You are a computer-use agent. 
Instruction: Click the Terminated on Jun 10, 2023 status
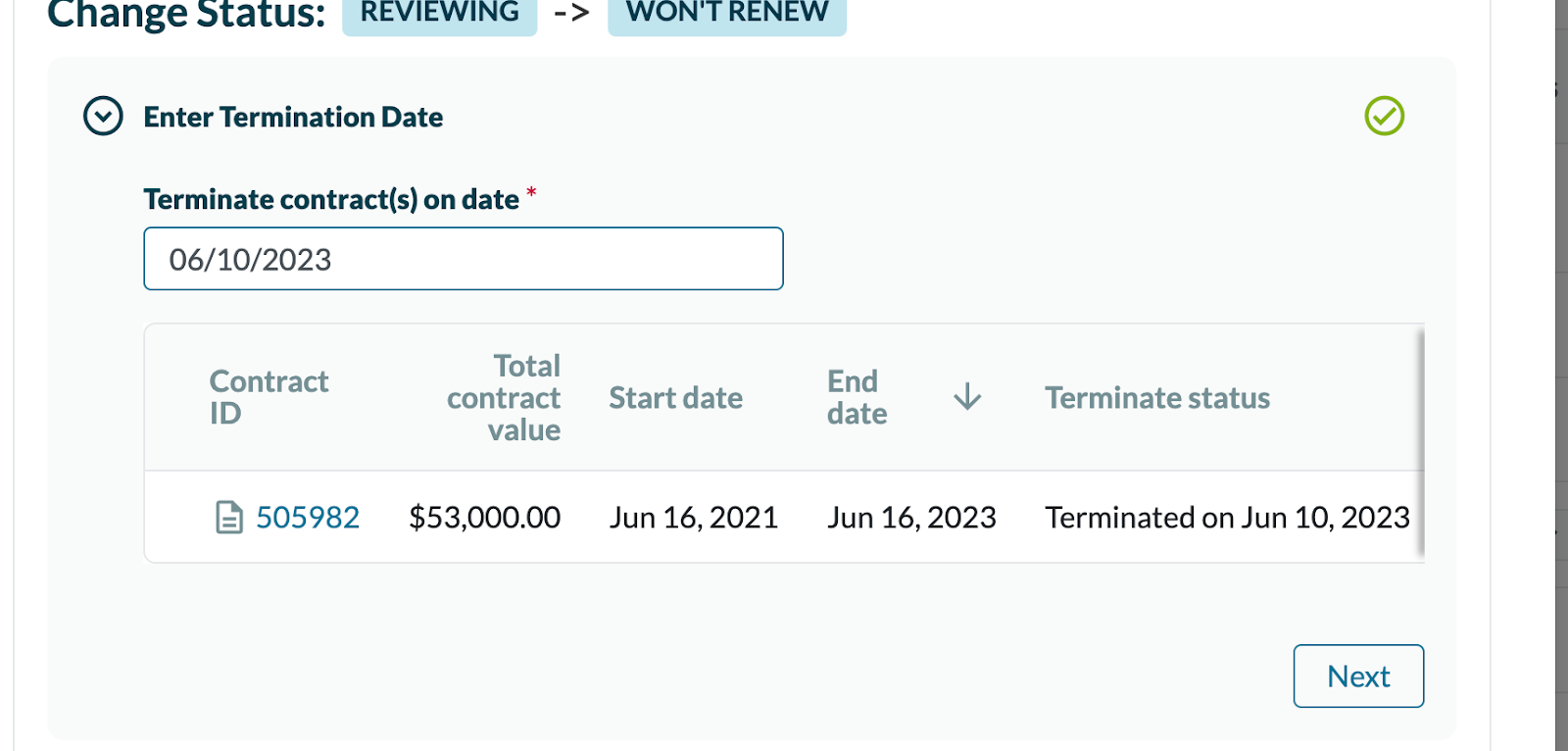1226,517
